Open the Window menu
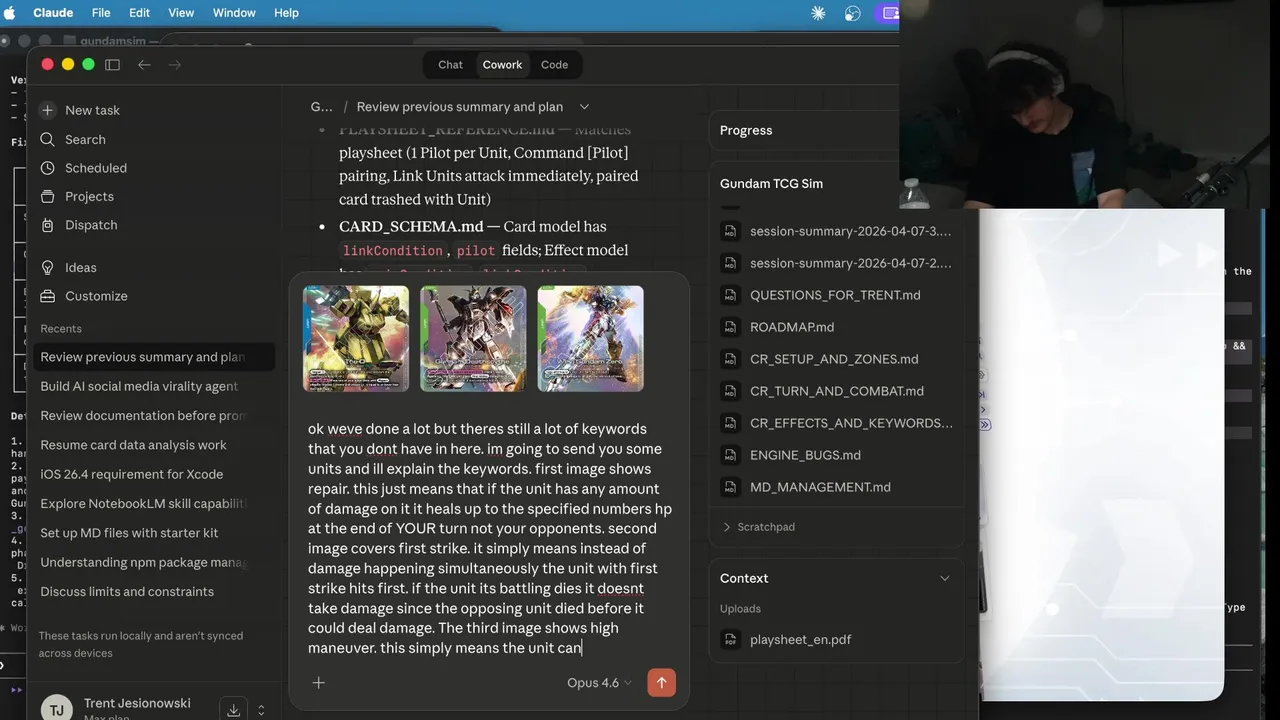This screenshot has width=1280, height=720. click(234, 13)
